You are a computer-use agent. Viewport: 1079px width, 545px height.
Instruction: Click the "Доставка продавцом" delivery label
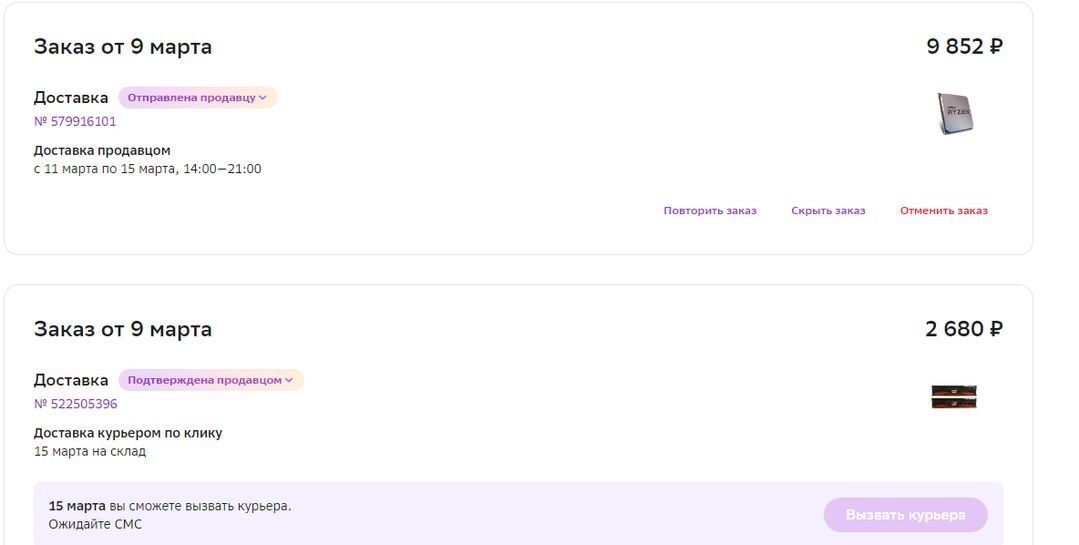[102, 151]
